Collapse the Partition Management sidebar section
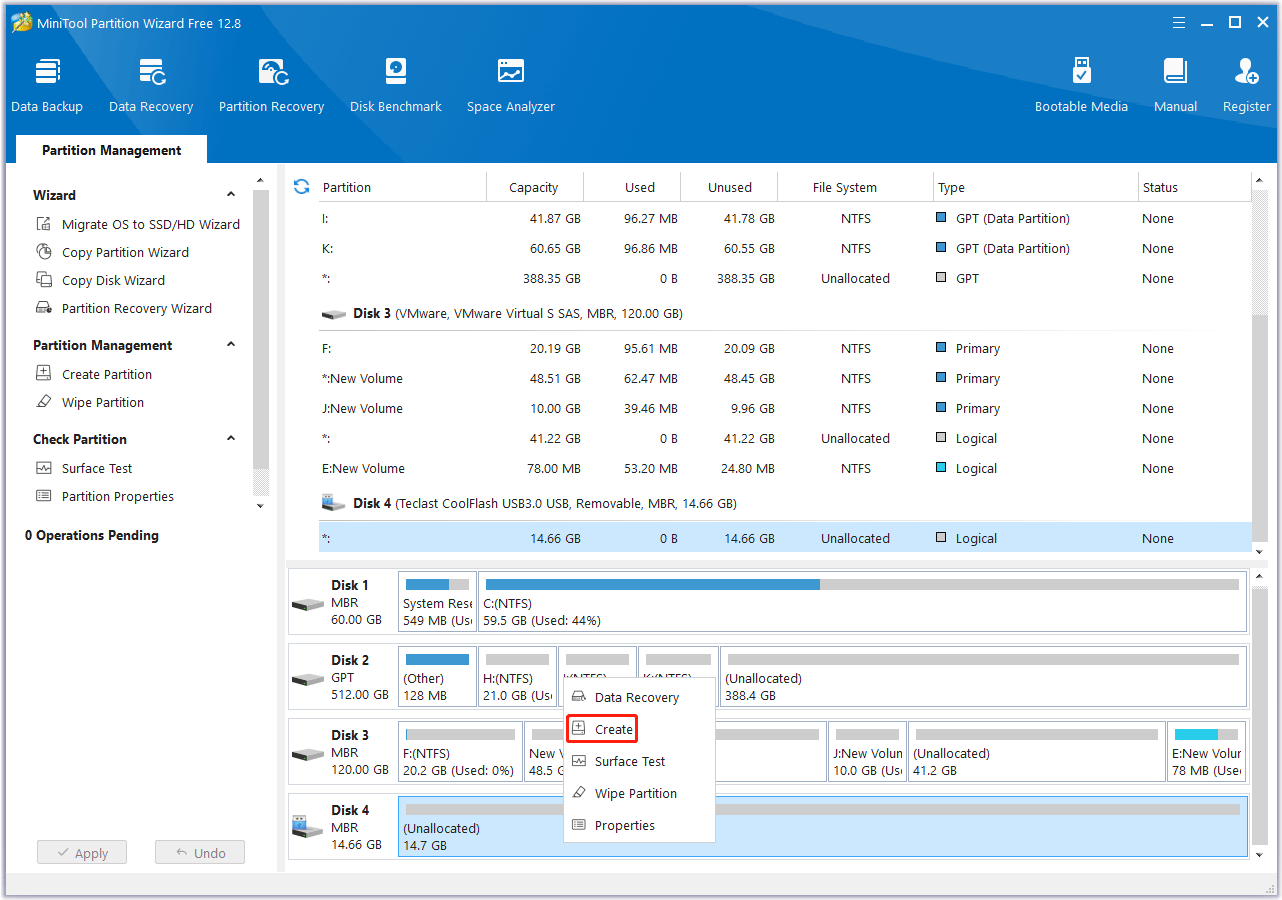1282x900 pixels. (x=231, y=345)
